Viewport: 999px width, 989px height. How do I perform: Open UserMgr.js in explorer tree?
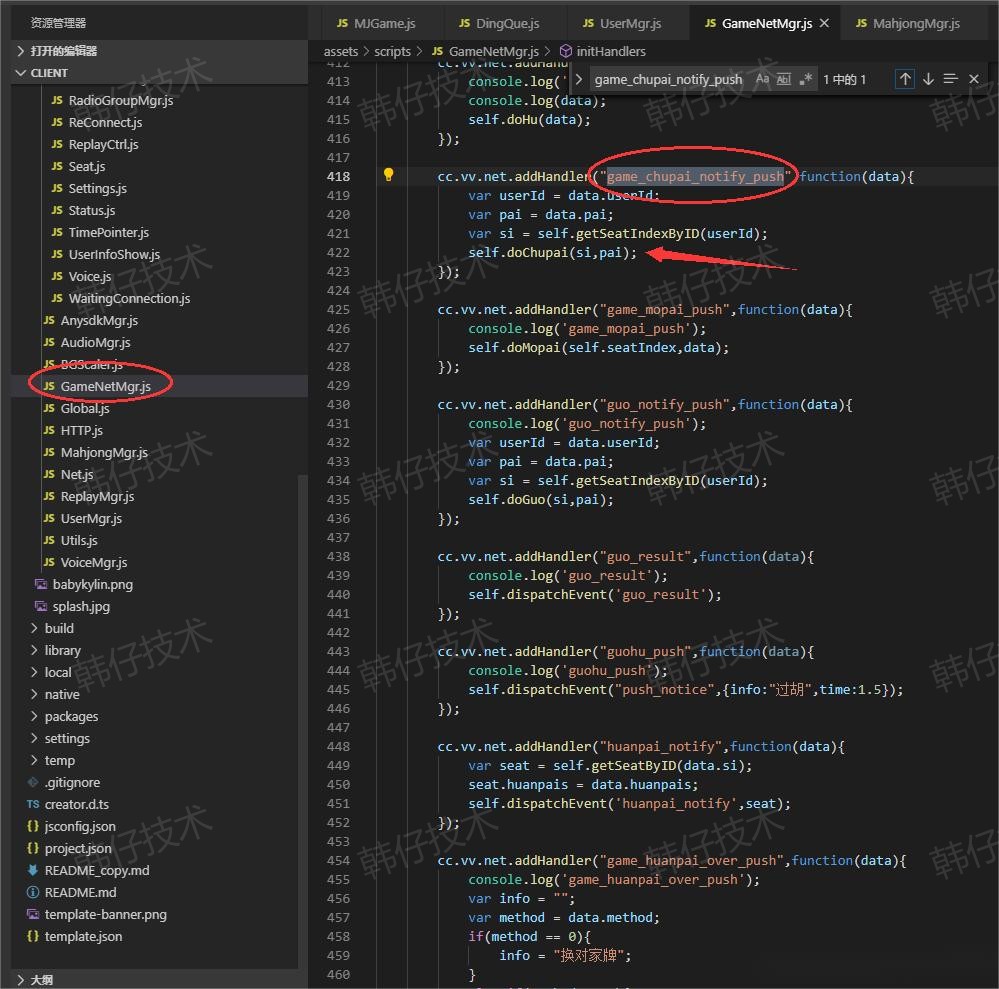tap(91, 519)
